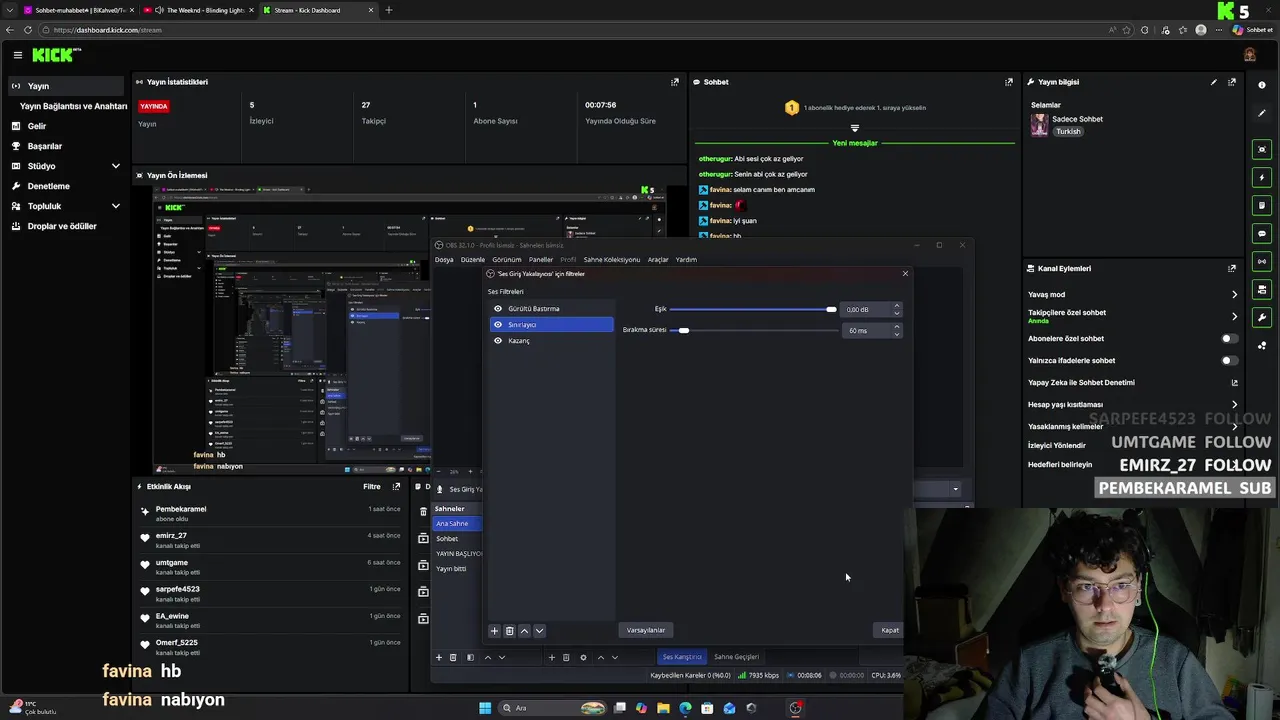Switch to Ses Karıştırıcı tab
This screenshot has height=720, width=1280.
(682, 657)
